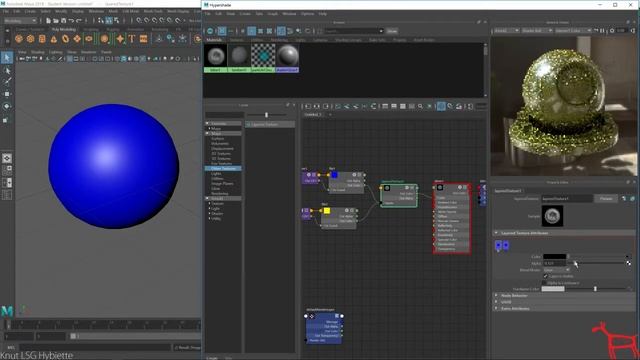This screenshot has width=640, height=360.
Task: Click the New Scene icon in Maya
Action: click(48, 20)
